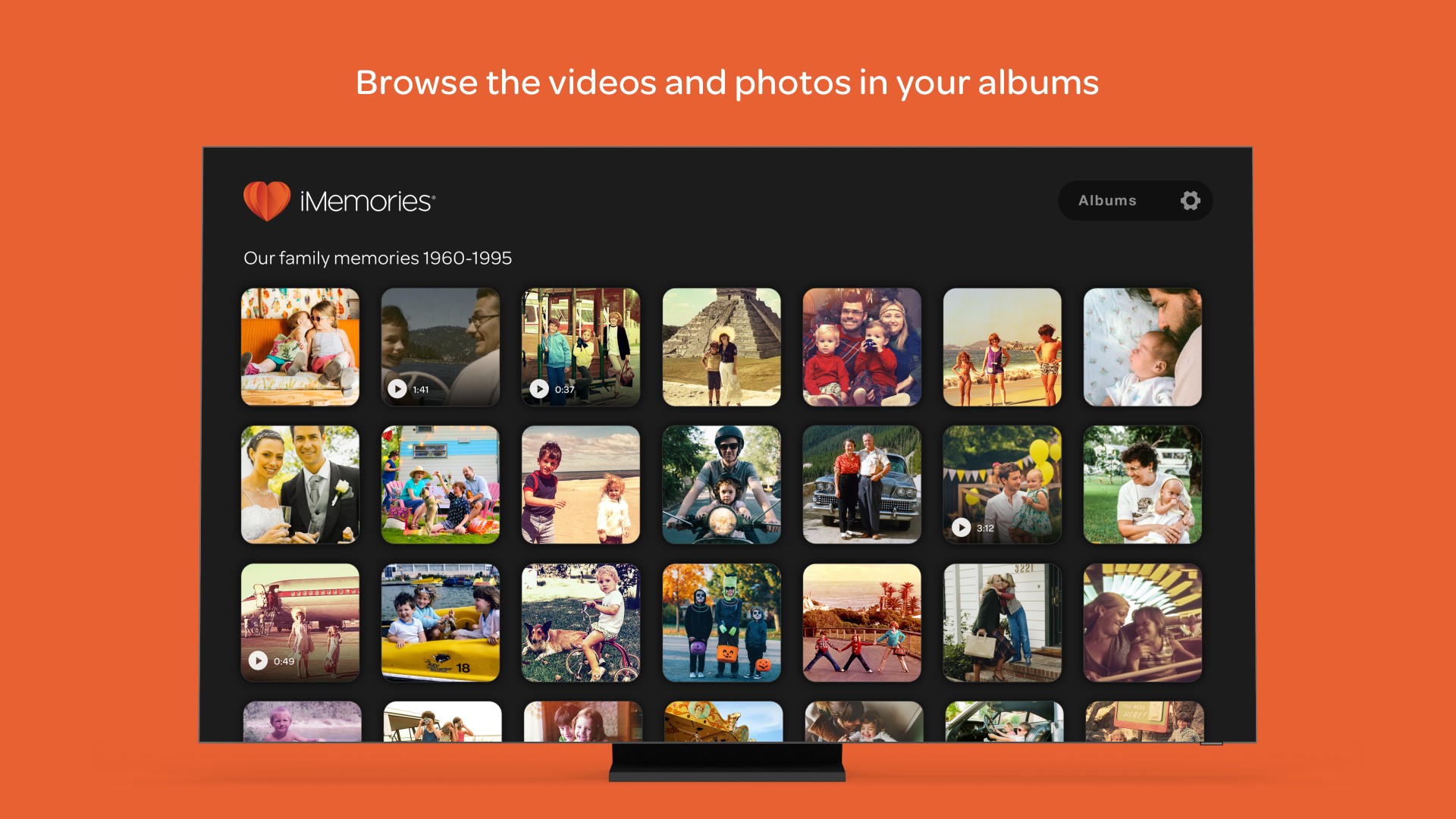This screenshot has height=819, width=1456.
Task: Open the settings gear icon
Action: click(x=1190, y=200)
